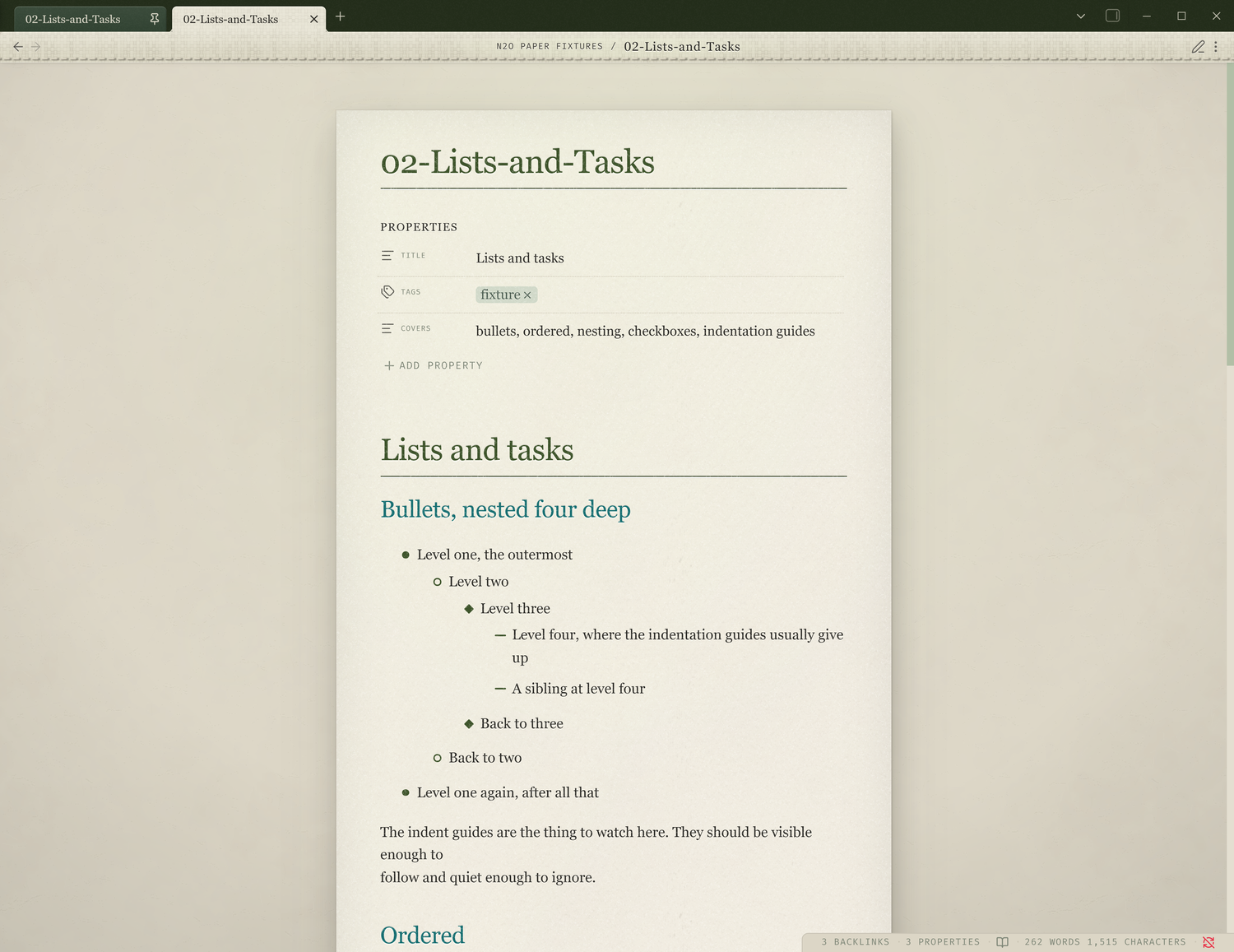Image resolution: width=1234 pixels, height=952 pixels.
Task: Click the inline note title 02-Lists-and-Tasks
Action: tap(517, 161)
